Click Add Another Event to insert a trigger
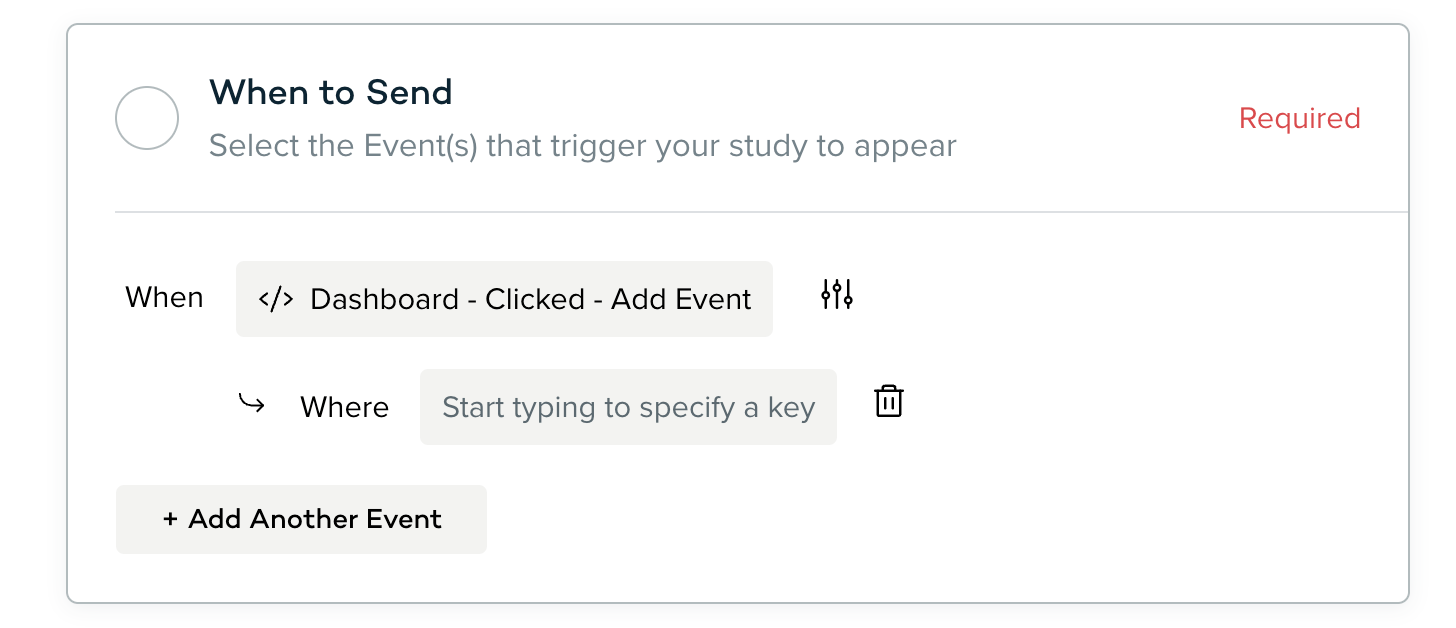 click(301, 519)
